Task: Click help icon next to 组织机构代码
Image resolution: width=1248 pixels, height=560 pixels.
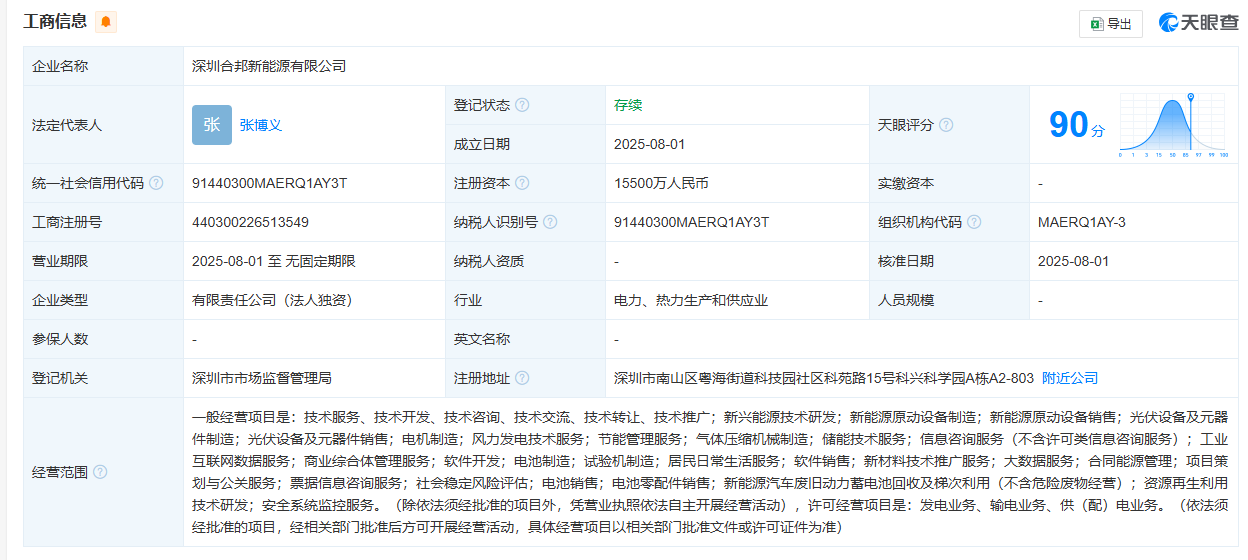Action: click(974, 222)
